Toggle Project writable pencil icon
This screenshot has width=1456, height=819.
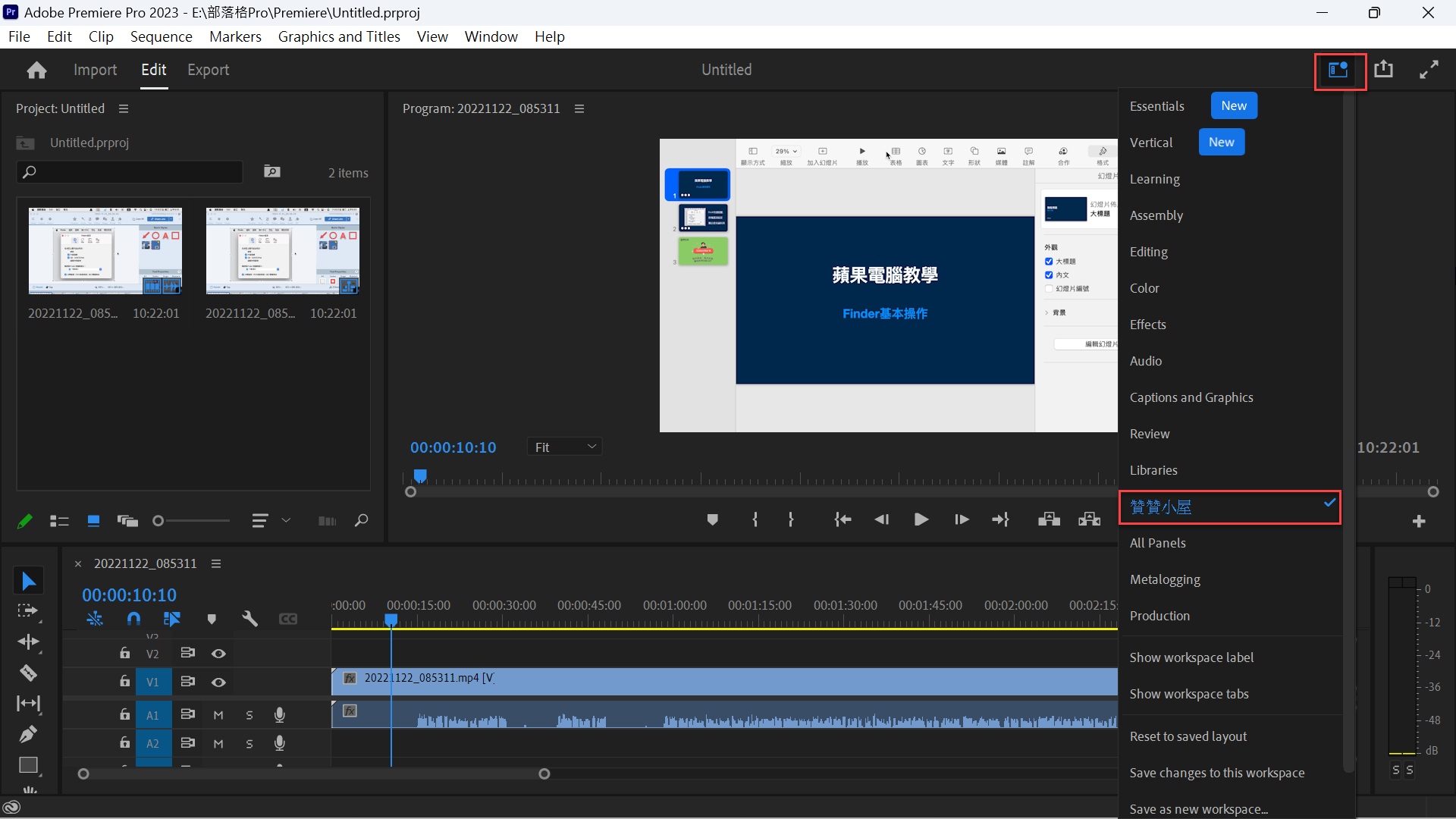point(24,521)
